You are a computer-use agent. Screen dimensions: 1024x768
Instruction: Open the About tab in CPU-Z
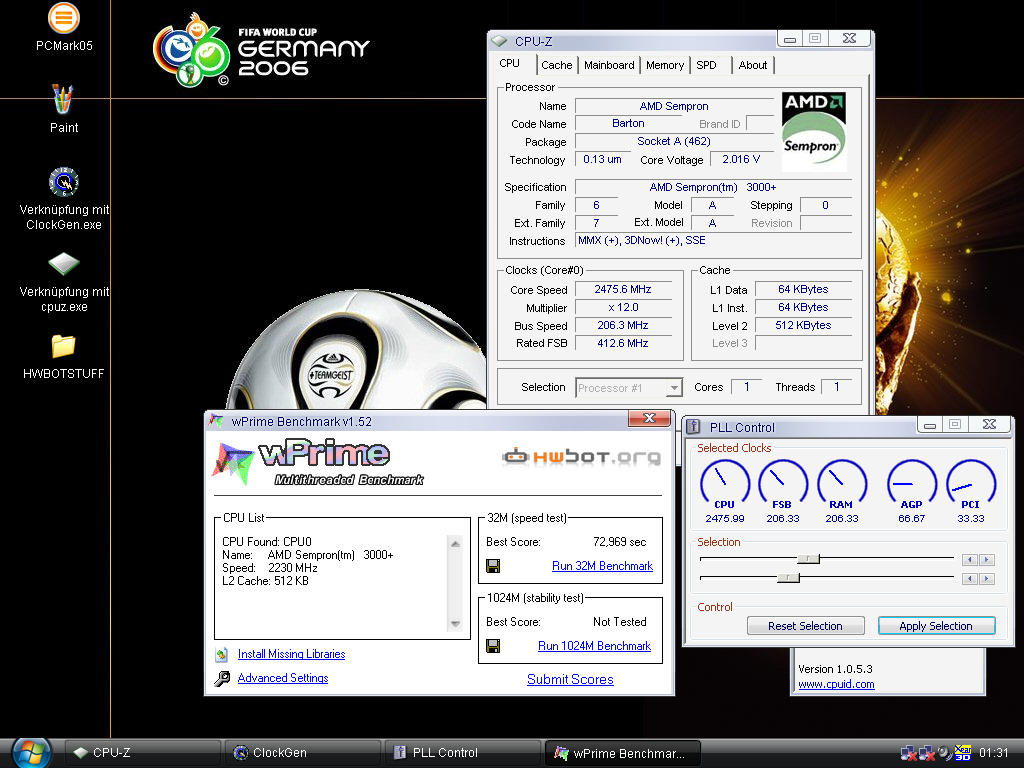pyautogui.click(x=753, y=65)
